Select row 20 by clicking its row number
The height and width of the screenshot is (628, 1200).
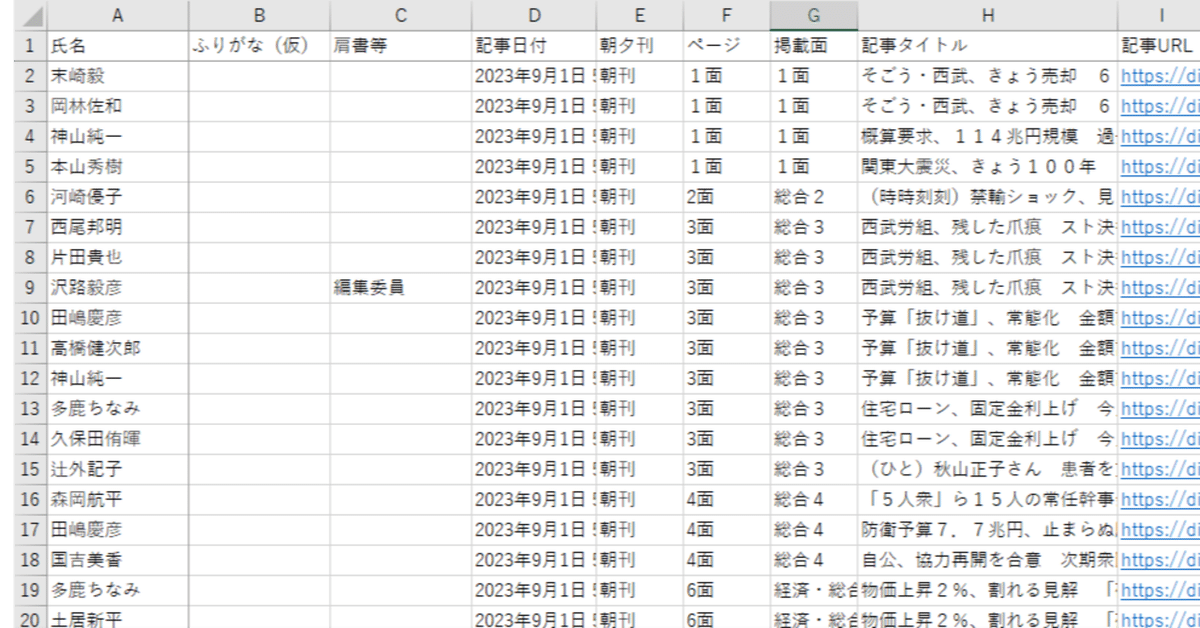tap(15, 617)
